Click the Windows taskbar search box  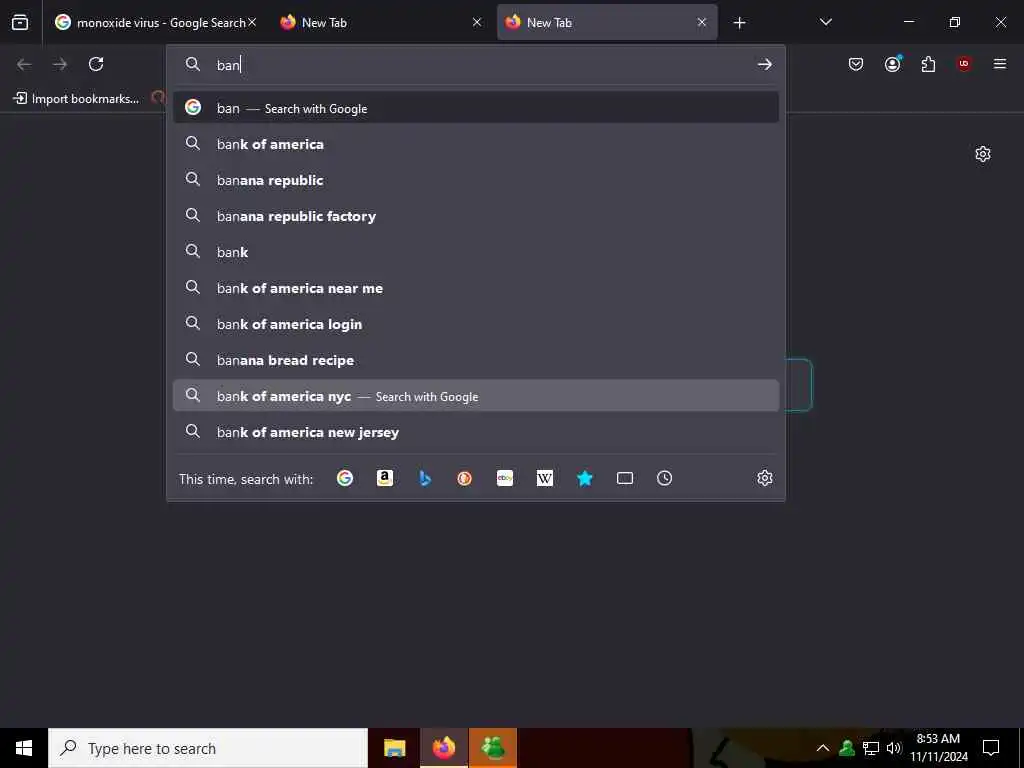(x=208, y=748)
